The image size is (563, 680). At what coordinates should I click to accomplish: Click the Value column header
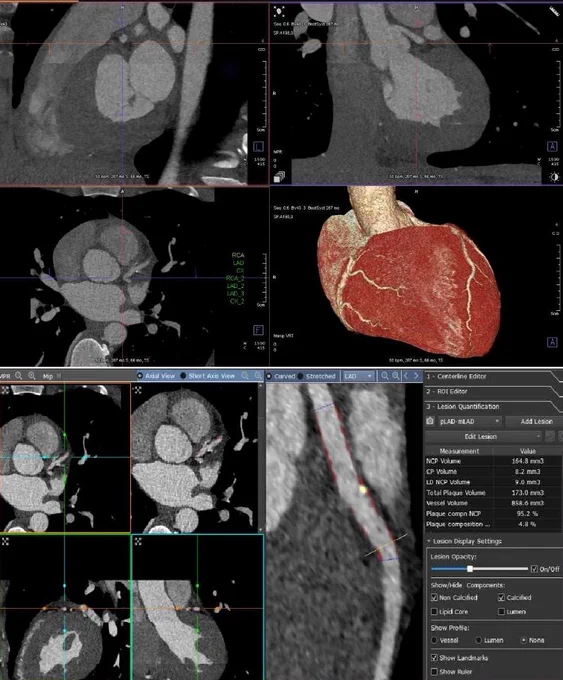tap(528, 451)
